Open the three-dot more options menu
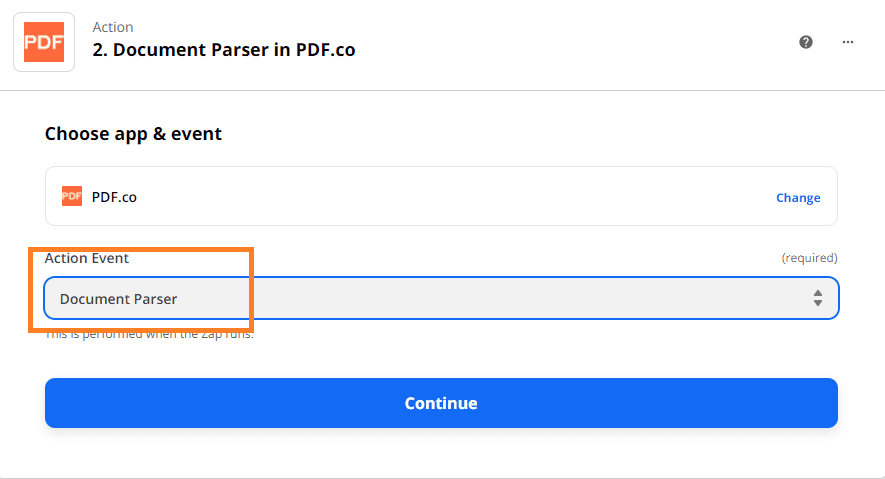 pos(848,42)
